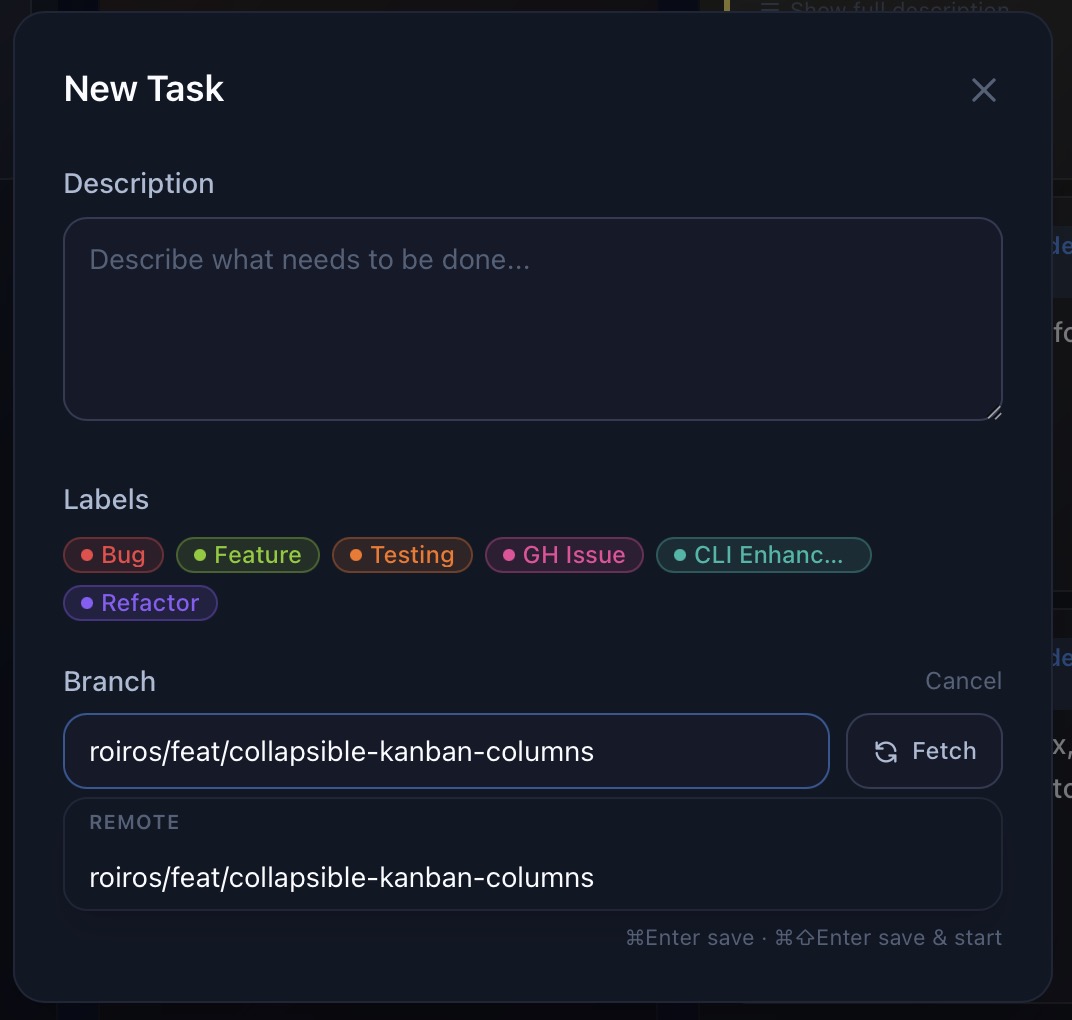This screenshot has height=1020, width=1072.
Task: Enable the Refactor label
Action: 140,602
